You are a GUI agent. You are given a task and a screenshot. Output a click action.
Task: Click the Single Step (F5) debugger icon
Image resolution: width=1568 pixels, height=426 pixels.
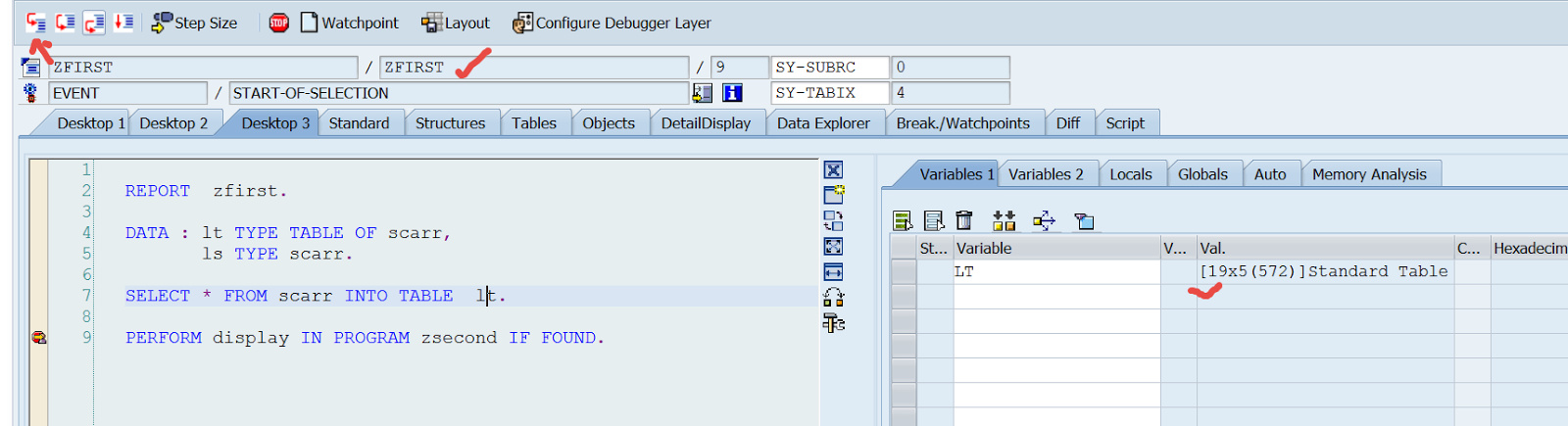[x=36, y=23]
